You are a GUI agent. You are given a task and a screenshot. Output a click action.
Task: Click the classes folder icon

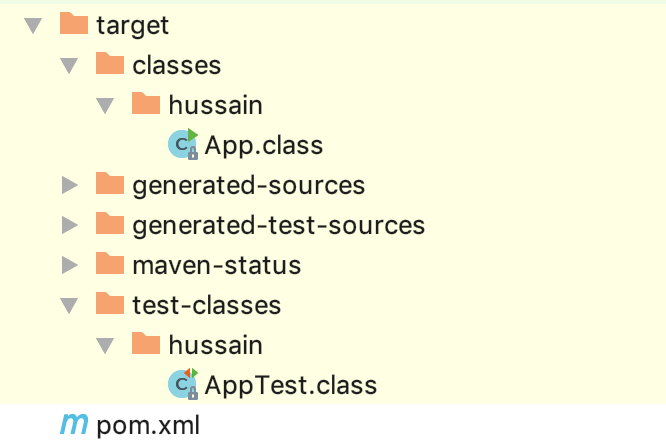coord(109,64)
